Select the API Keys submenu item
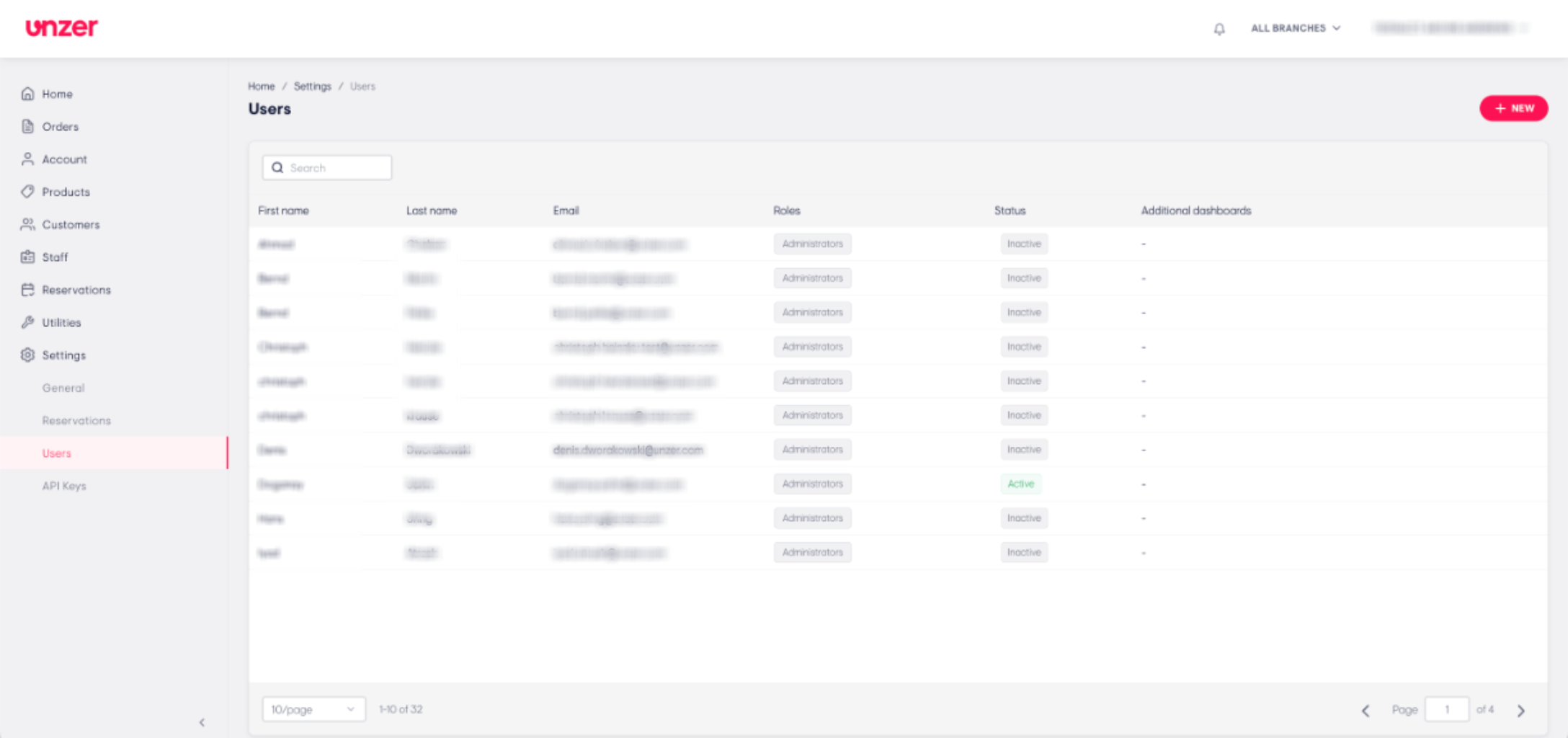Viewport: 1568px width, 738px height. tap(64, 486)
